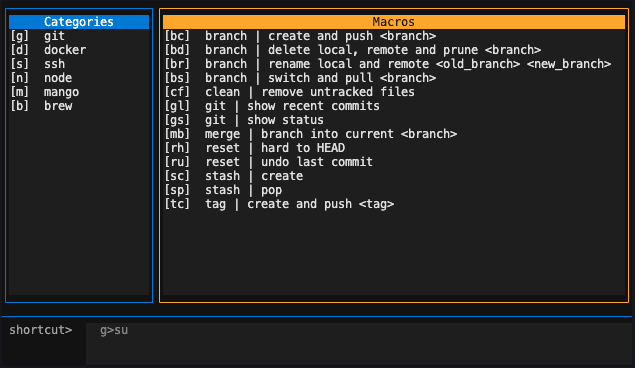Choose 'rename local and remote' branch macro
Screen dimensions: 635x368
click(x=394, y=64)
